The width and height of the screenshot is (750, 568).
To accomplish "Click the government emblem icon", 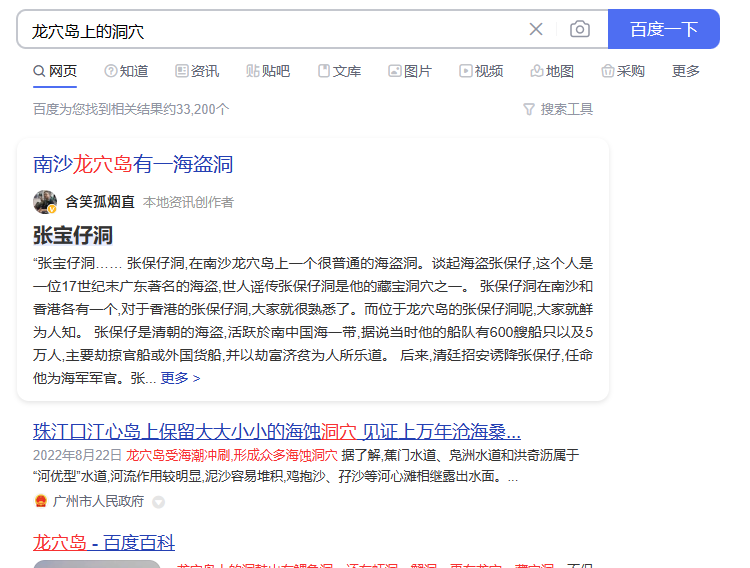I will pyautogui.click(x=41, y=501).
